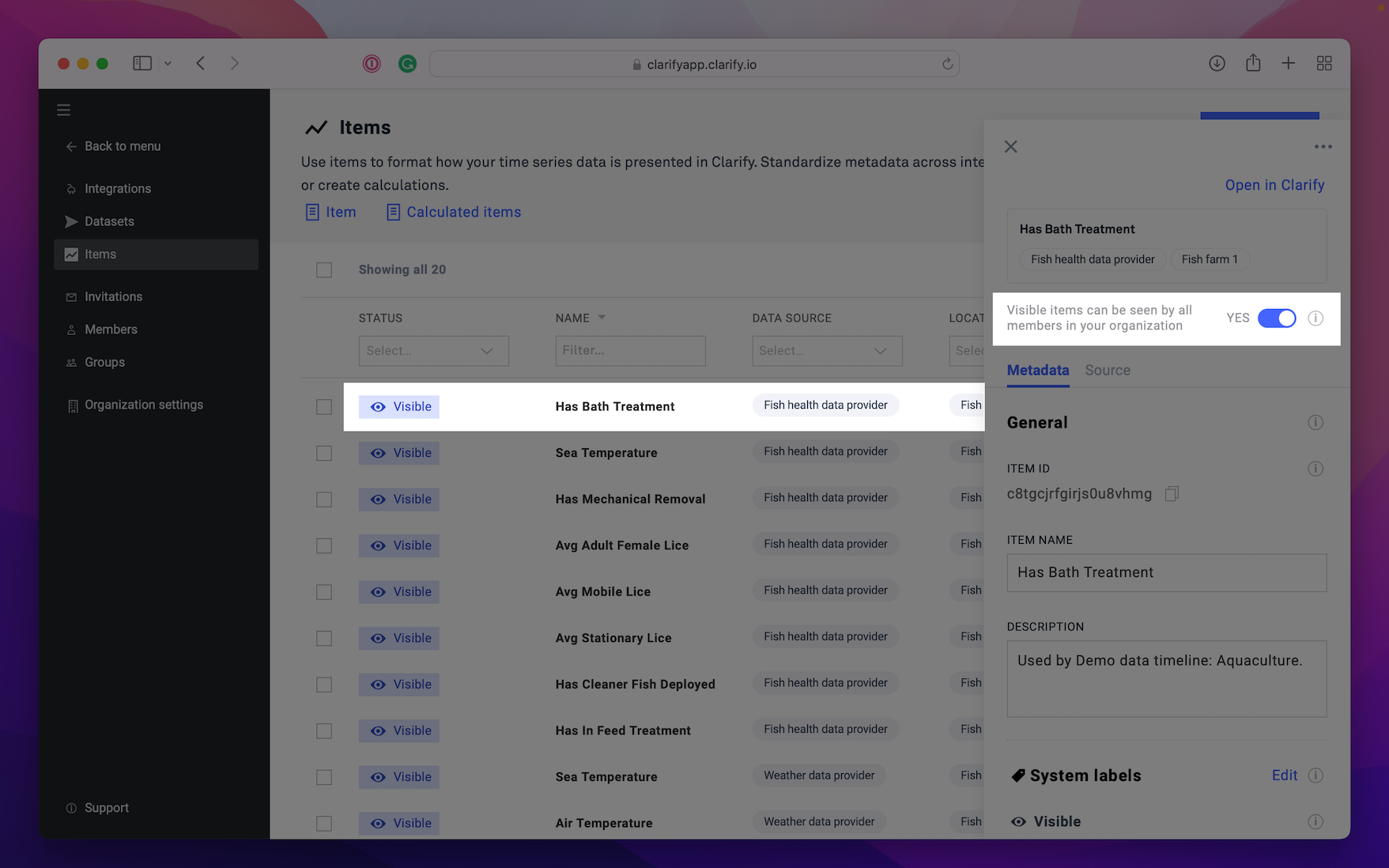Switch to the Source tab
Image resolution: width=1389 pixels, height=868 pixels.
pyautogui.click(x=1107, y=371)
